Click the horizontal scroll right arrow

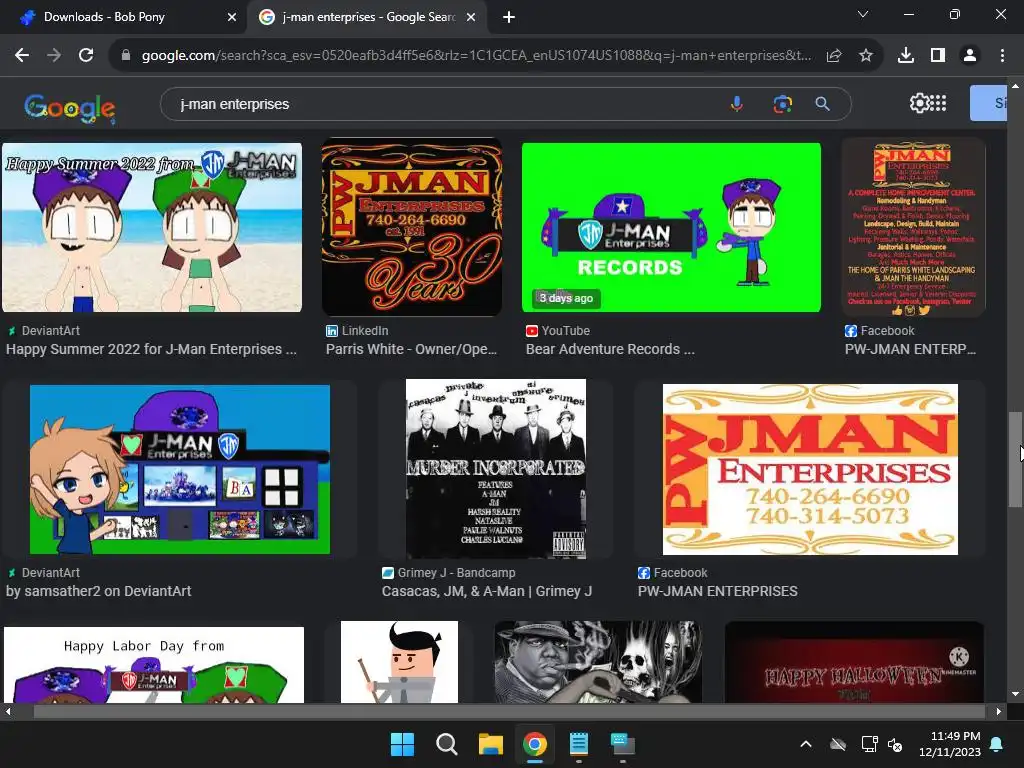(x=999, y=712)
